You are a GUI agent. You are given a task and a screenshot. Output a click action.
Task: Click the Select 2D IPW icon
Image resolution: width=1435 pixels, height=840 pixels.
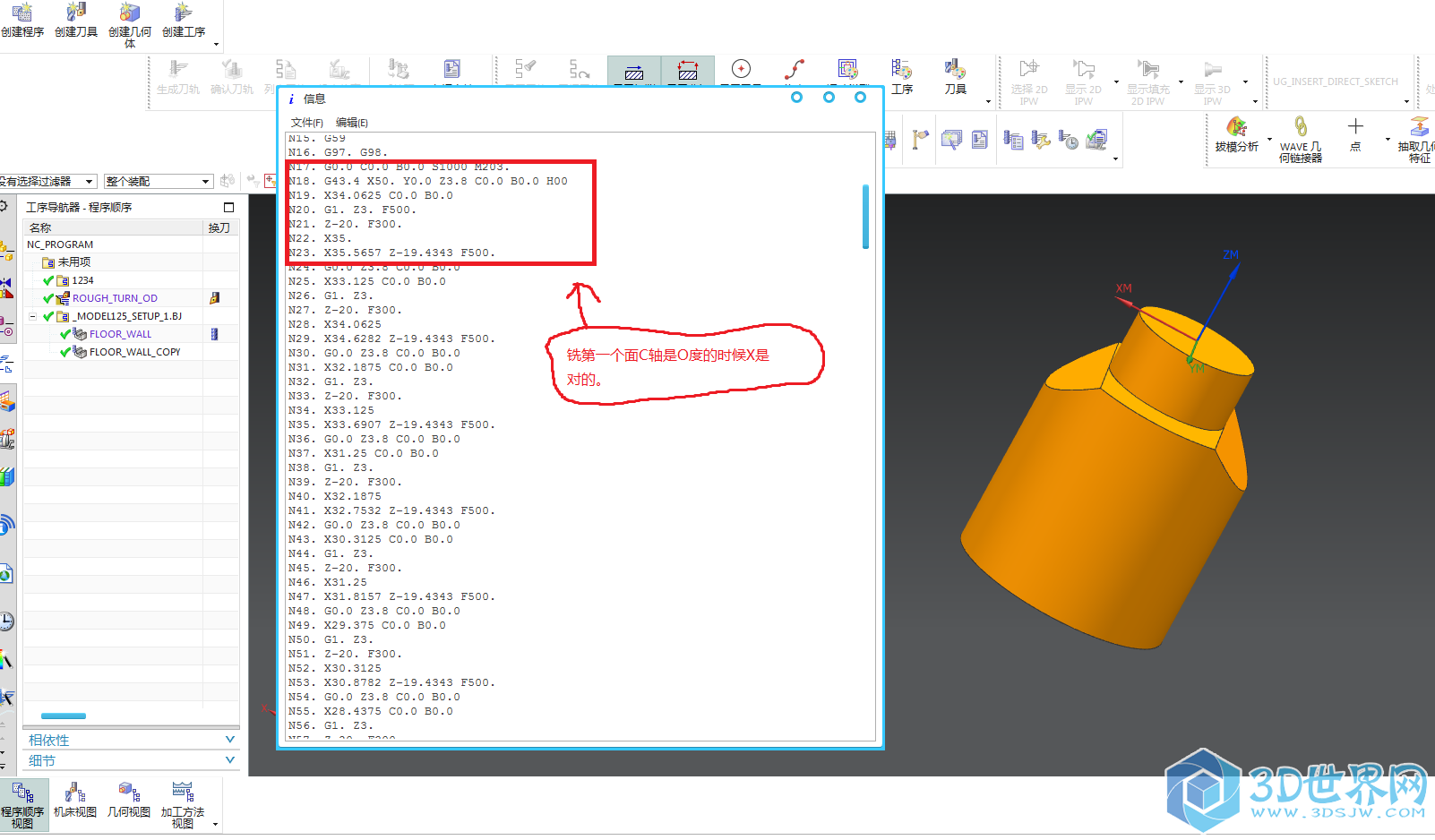click(1029, 69)
